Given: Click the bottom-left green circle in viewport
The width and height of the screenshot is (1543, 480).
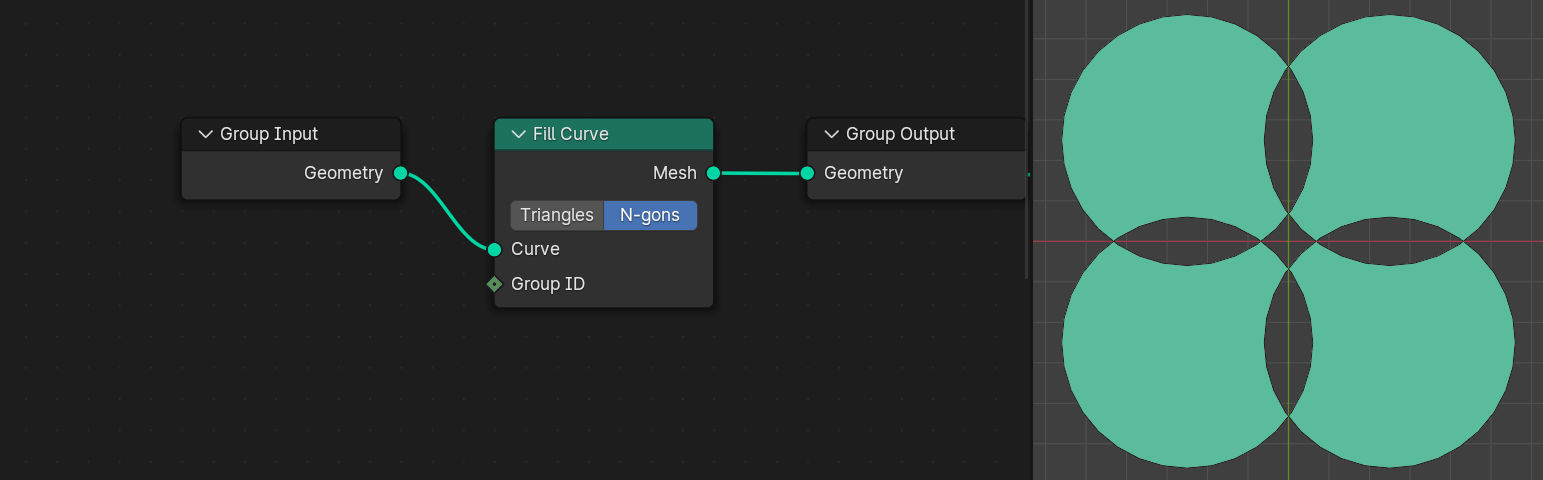Looking at the screenshot, I should (1160, 360).
